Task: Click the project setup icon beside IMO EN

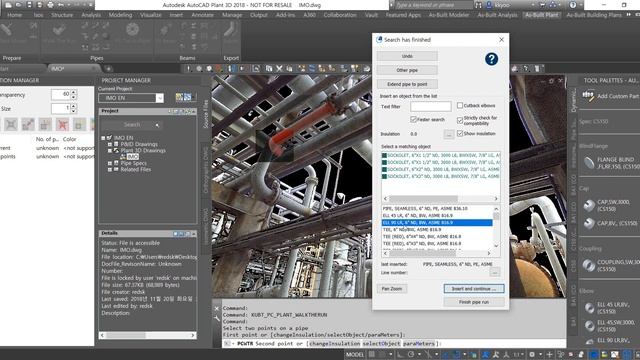Action: (x=179, y=97)
